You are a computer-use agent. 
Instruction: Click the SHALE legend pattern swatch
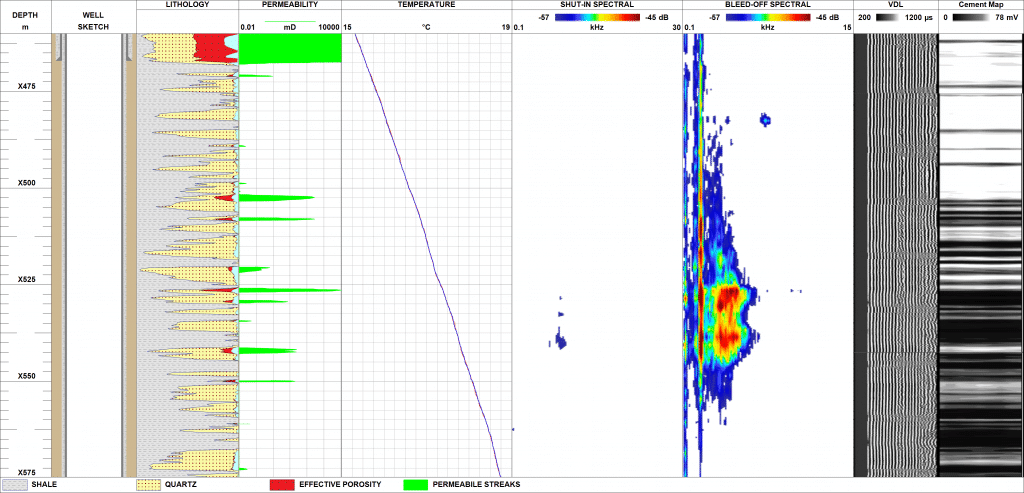click(x=14, y=485)
